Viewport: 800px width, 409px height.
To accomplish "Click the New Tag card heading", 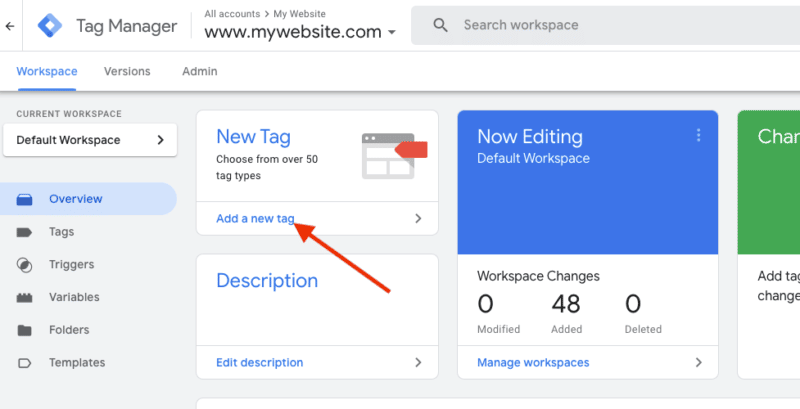I will (x=254, y=137).
